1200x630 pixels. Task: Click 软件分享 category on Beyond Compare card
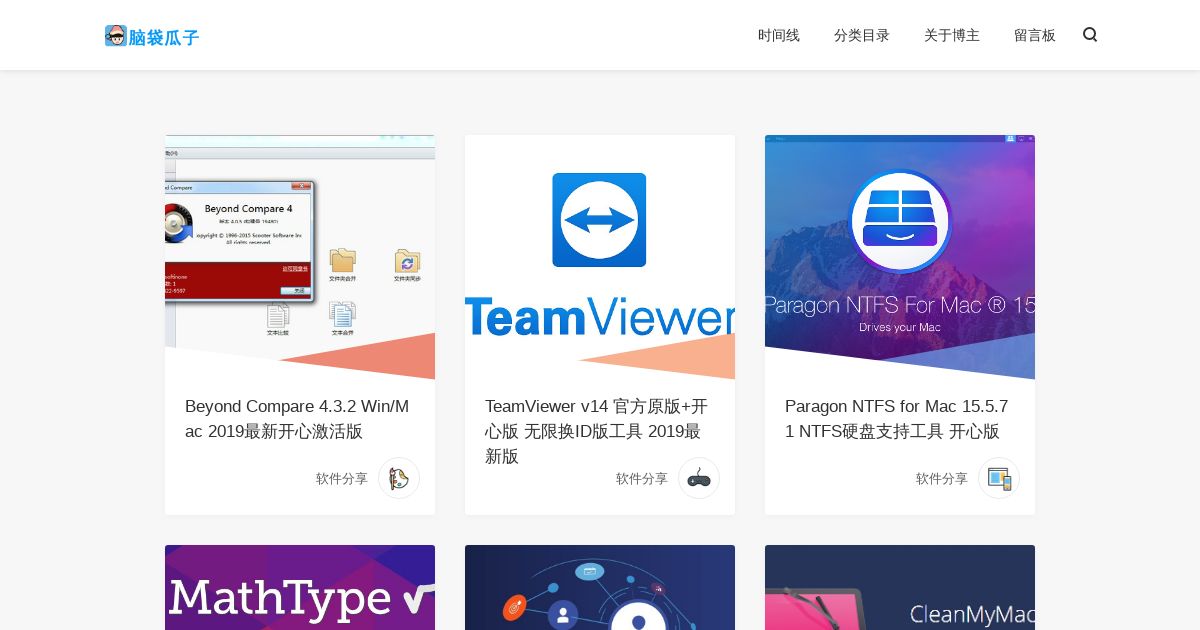point(342,479)
